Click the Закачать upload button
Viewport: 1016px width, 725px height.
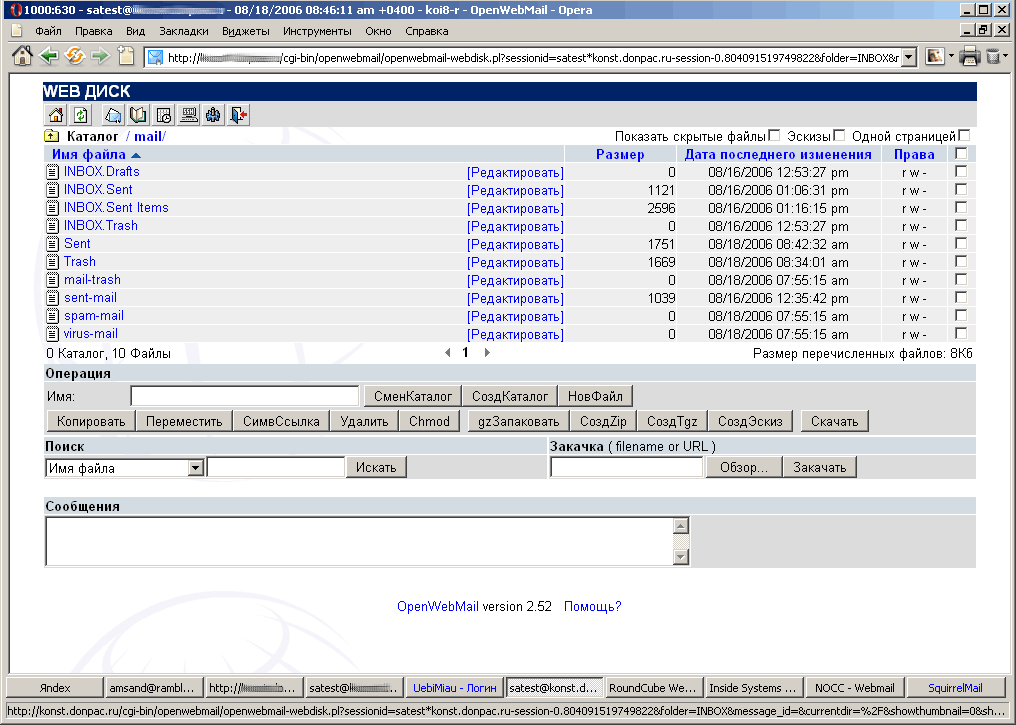point(820,467)
